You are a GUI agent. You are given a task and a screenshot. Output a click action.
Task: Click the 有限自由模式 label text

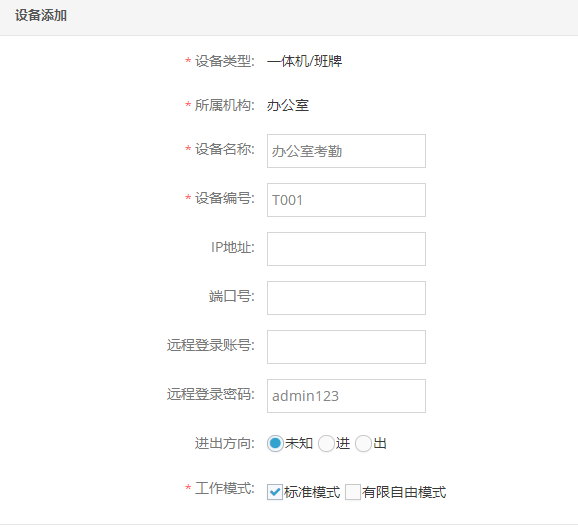(x=404, y=492)
